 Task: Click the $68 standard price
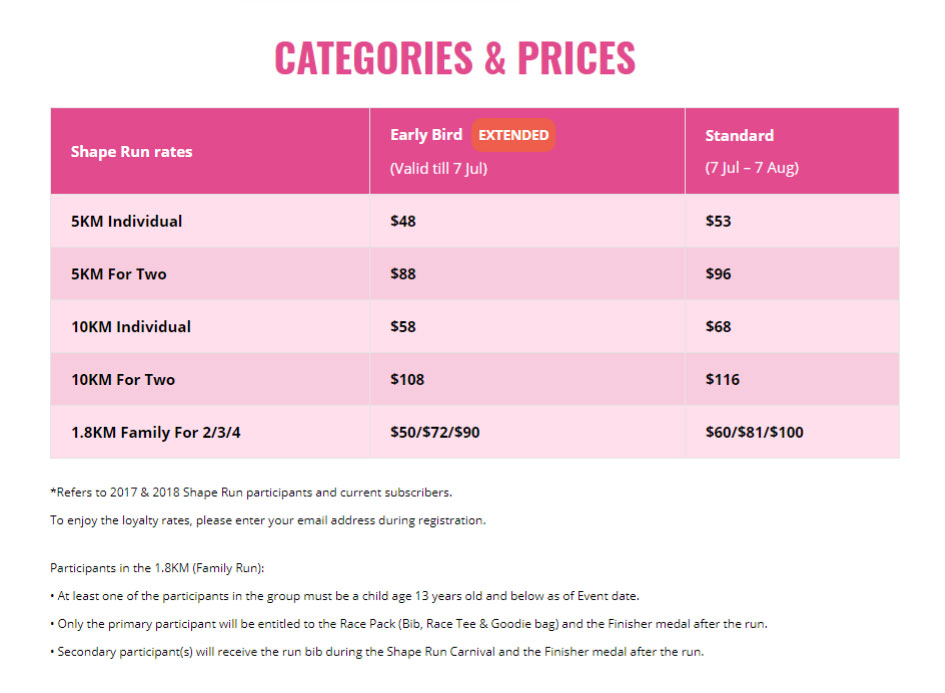[718, 327]
